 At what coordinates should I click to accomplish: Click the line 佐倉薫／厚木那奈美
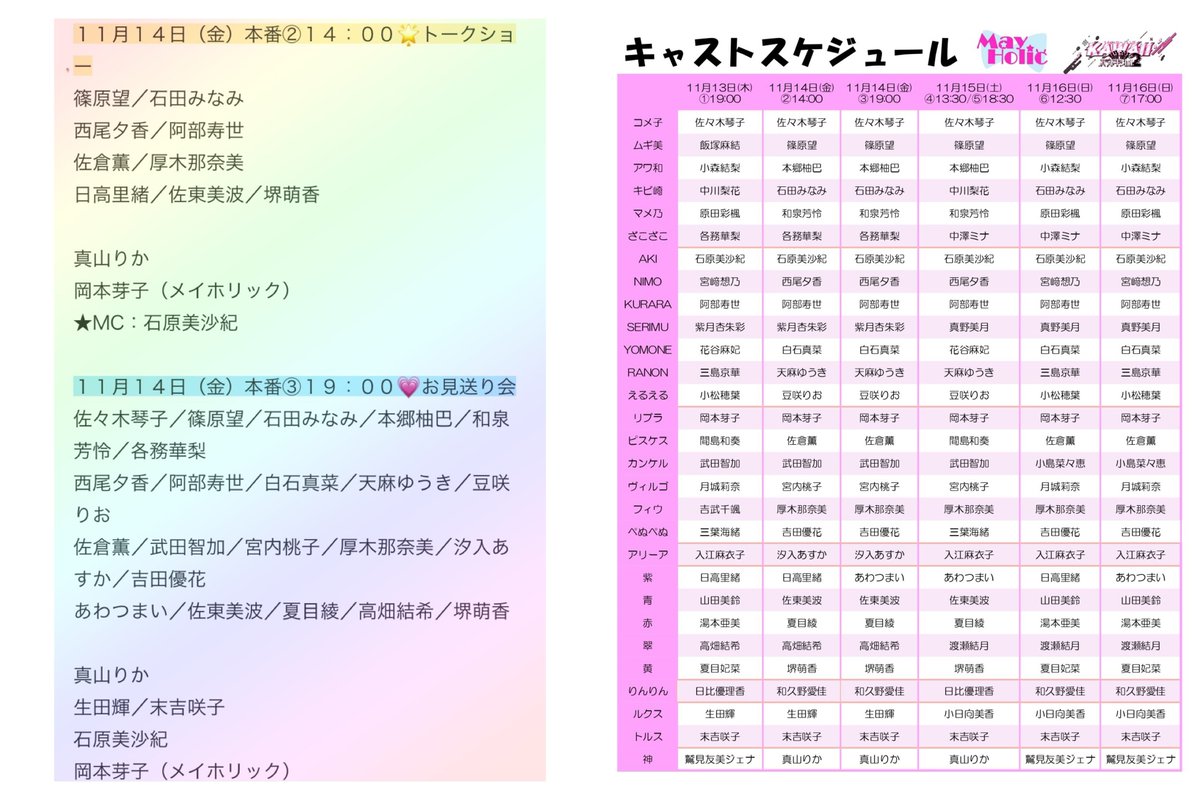pos(159,163)
